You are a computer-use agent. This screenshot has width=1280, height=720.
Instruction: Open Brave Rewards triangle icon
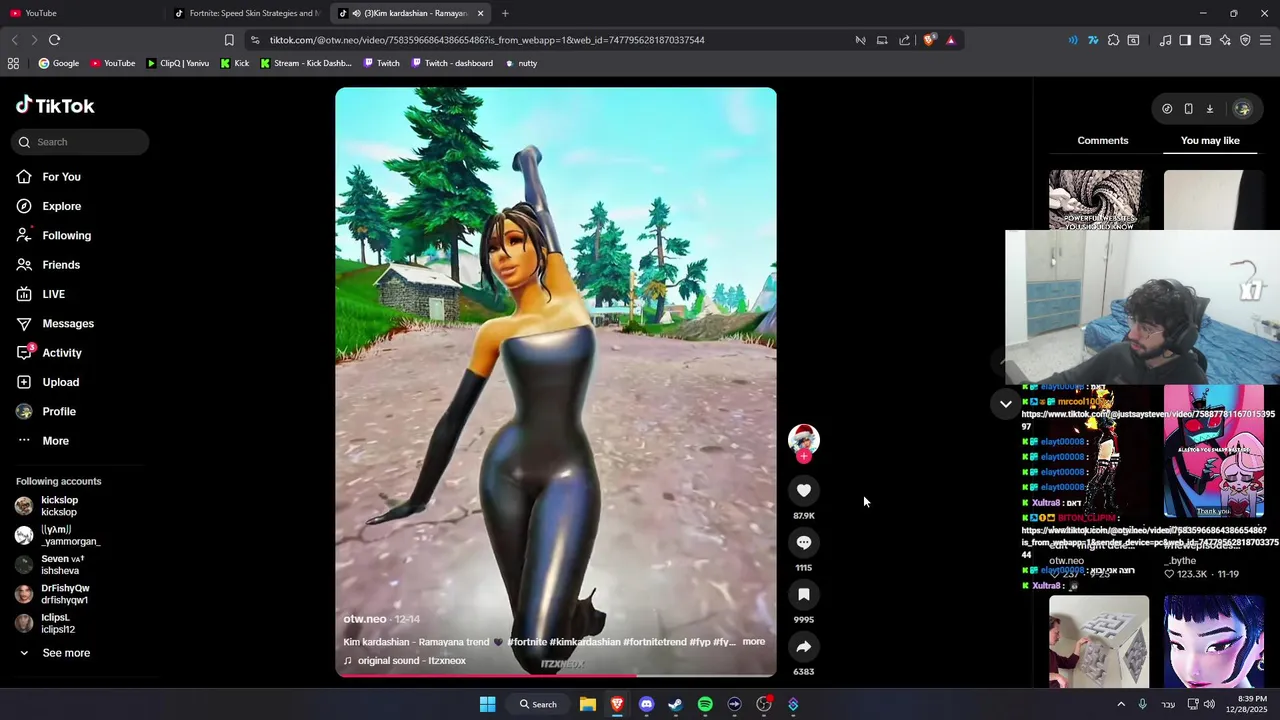(950, 40)
